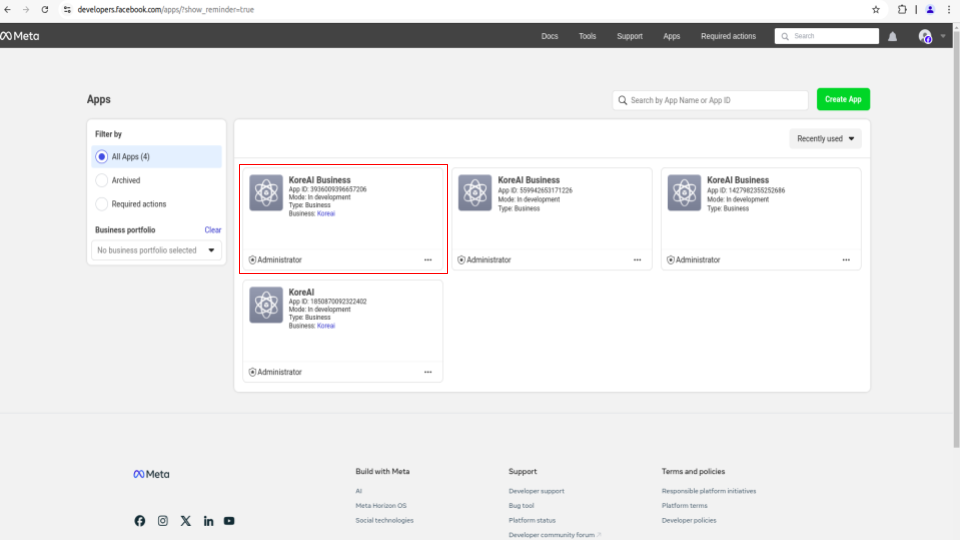Expand the profile account menu arrow
960x540 pixels.
(x=943, y=37)
